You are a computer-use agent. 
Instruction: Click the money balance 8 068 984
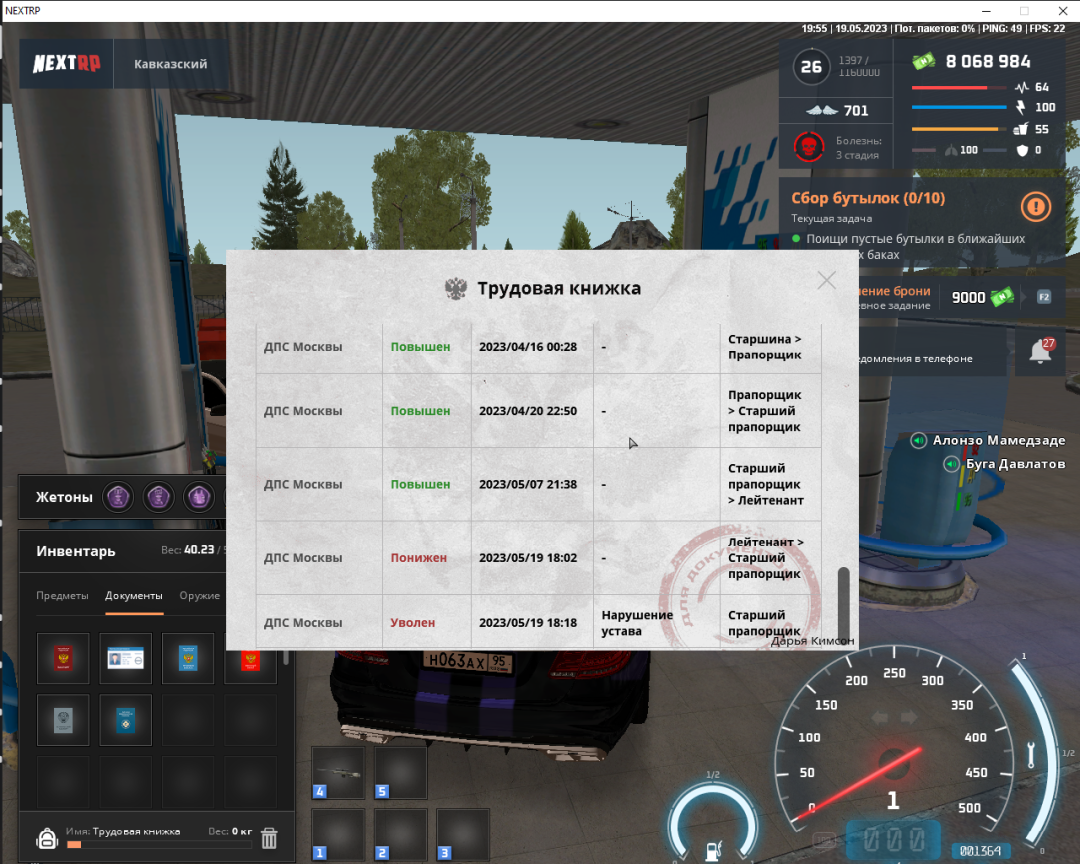coord(988,61)
